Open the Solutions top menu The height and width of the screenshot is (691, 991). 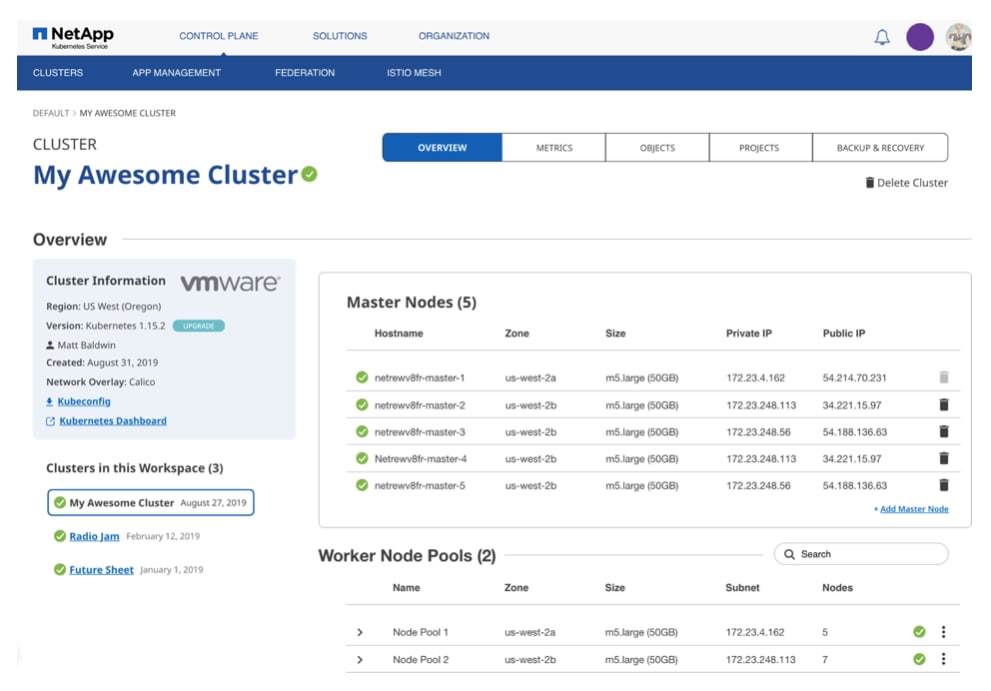340,36
